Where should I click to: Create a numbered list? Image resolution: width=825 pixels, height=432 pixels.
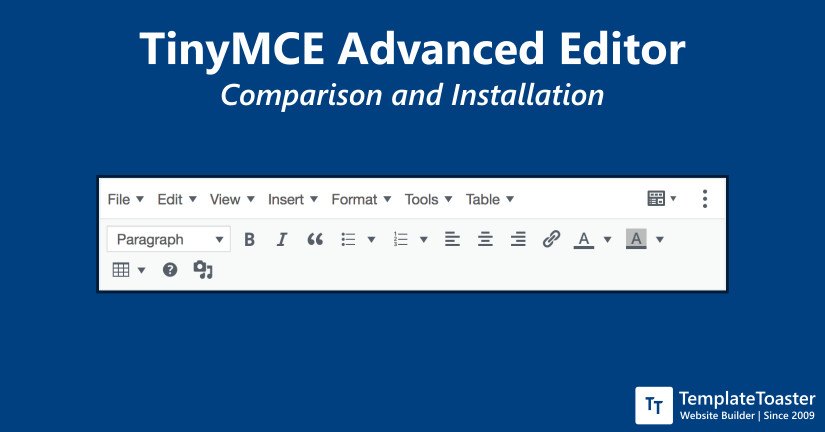[401, 240]
